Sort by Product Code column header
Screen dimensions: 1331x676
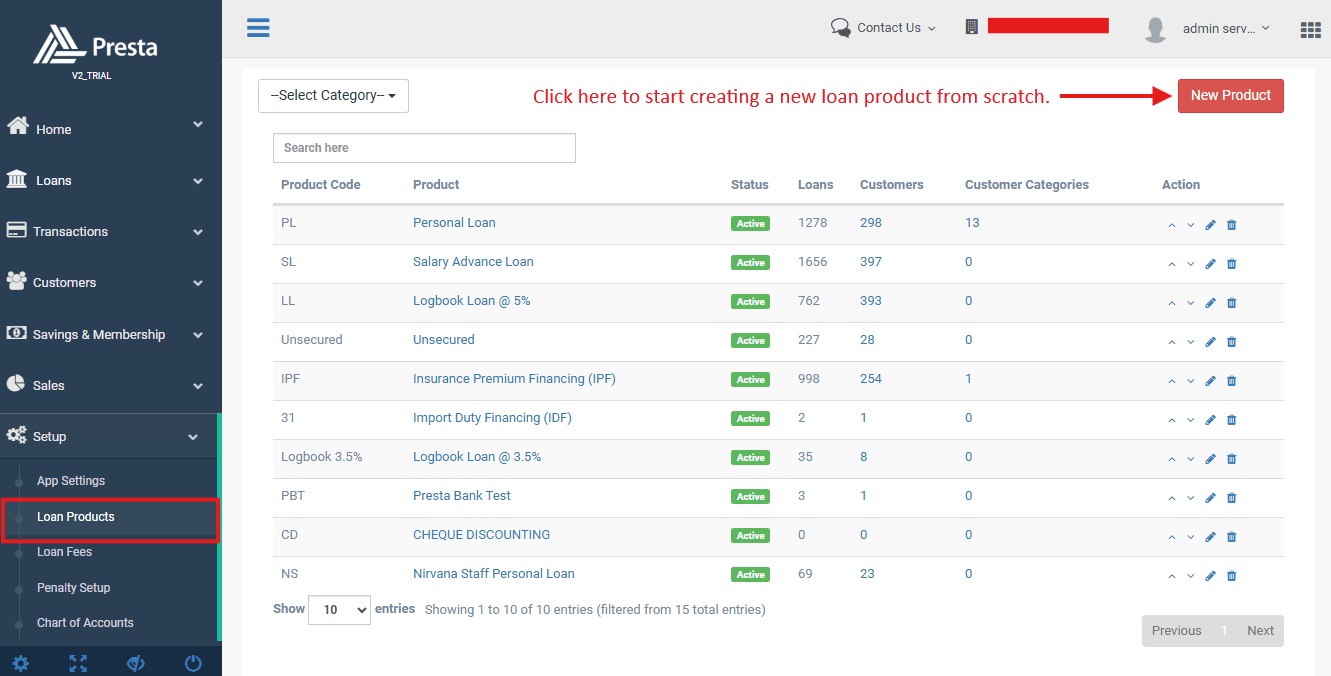tap(321, 185)
